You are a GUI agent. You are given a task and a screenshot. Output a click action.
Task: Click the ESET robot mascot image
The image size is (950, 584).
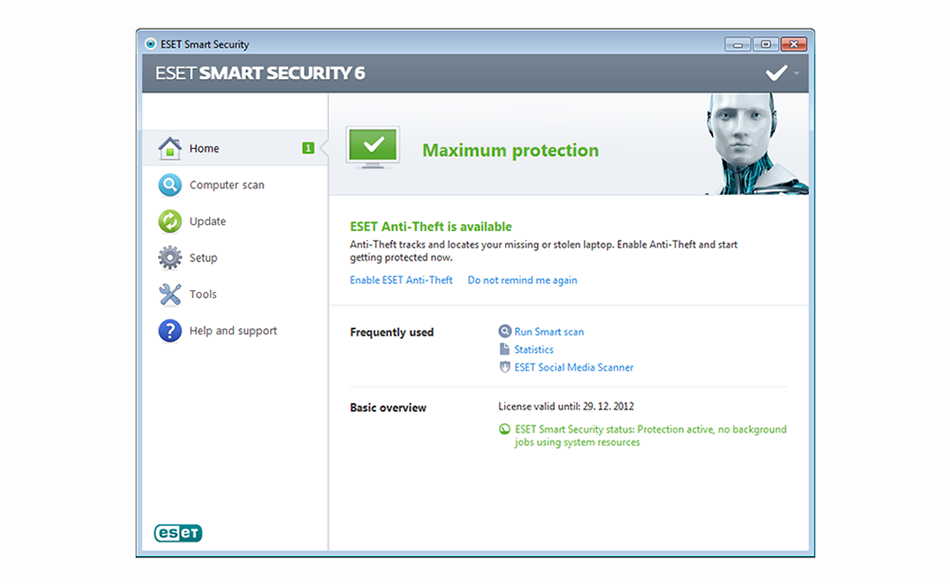(756, 144)
